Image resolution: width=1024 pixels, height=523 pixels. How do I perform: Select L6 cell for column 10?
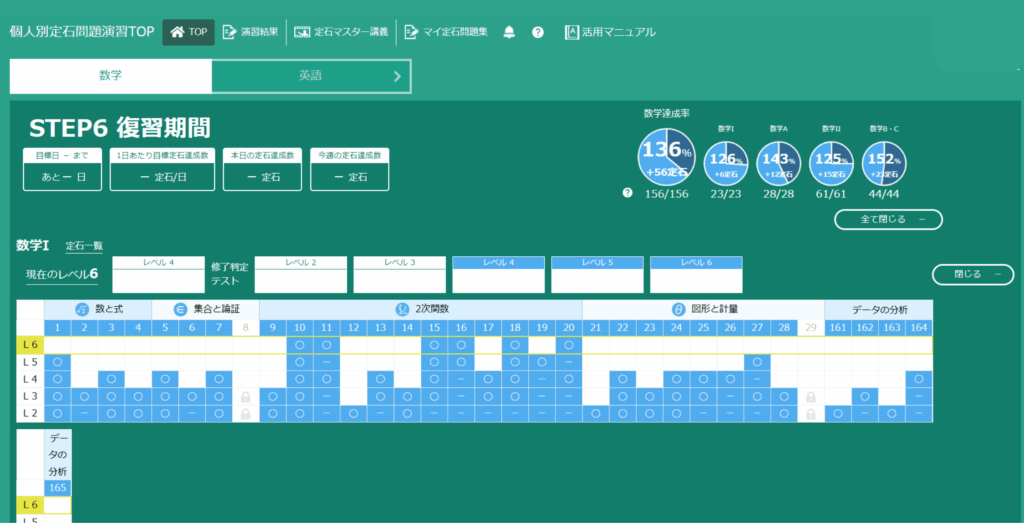tap(300, 345)
